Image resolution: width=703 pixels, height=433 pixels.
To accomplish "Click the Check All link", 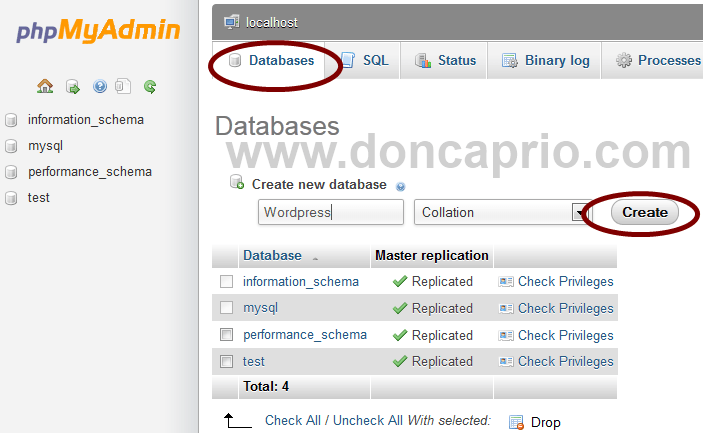I will coord(293,420).
